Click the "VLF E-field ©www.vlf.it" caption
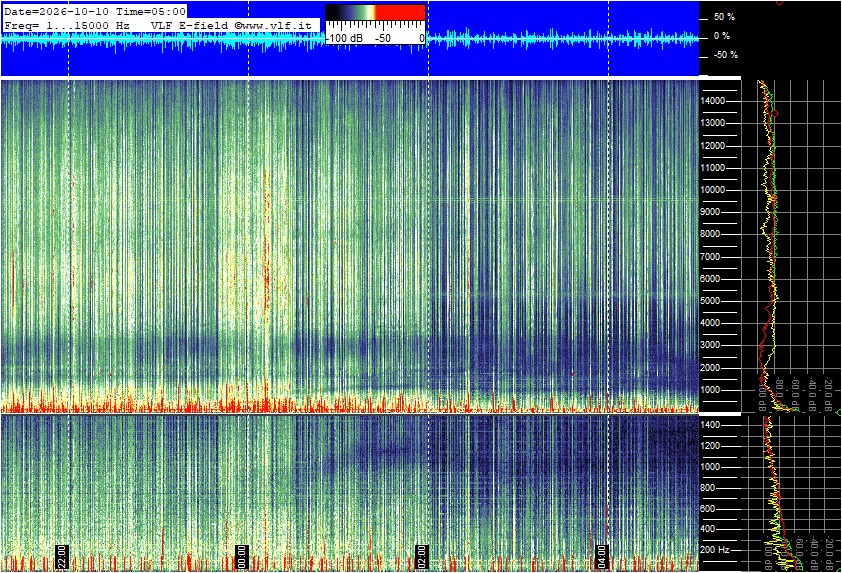842x573 pixels. pos(231,25)
